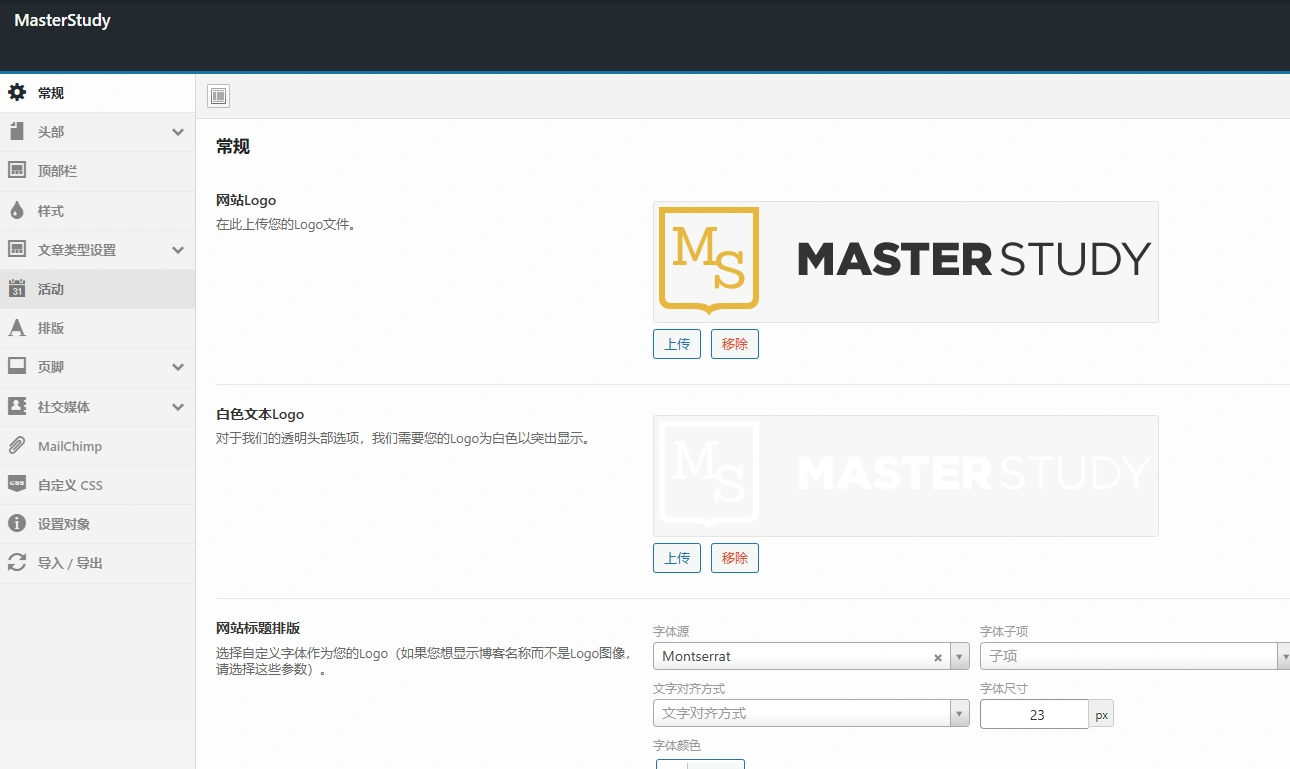Select the 排版 typography icon
The height and width of the screenshot is (769, 1290).
pos(17,327)
